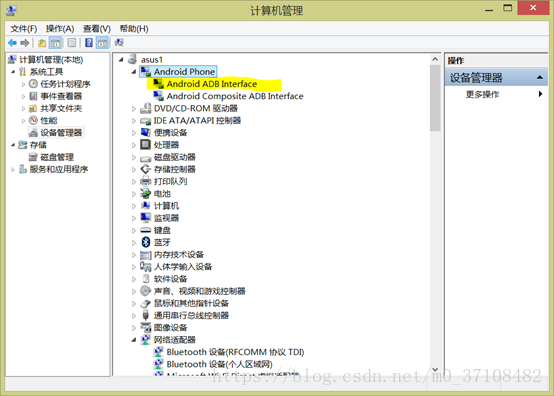Click the Properties toolbar icon
The width and height of the screenshot is (554, 396).
click(x=72, y=43)
